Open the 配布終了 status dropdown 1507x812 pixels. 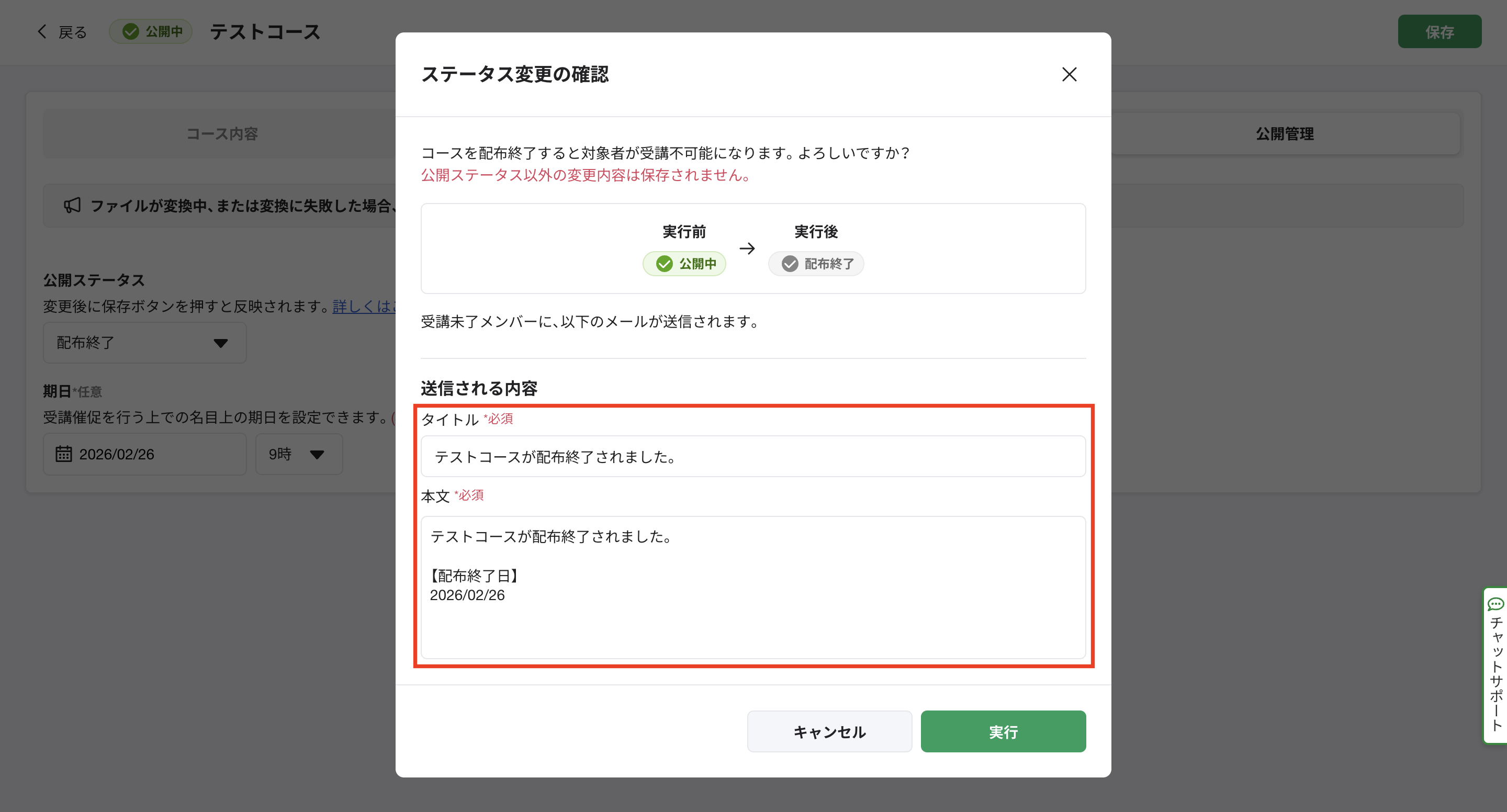coord(144,343)
